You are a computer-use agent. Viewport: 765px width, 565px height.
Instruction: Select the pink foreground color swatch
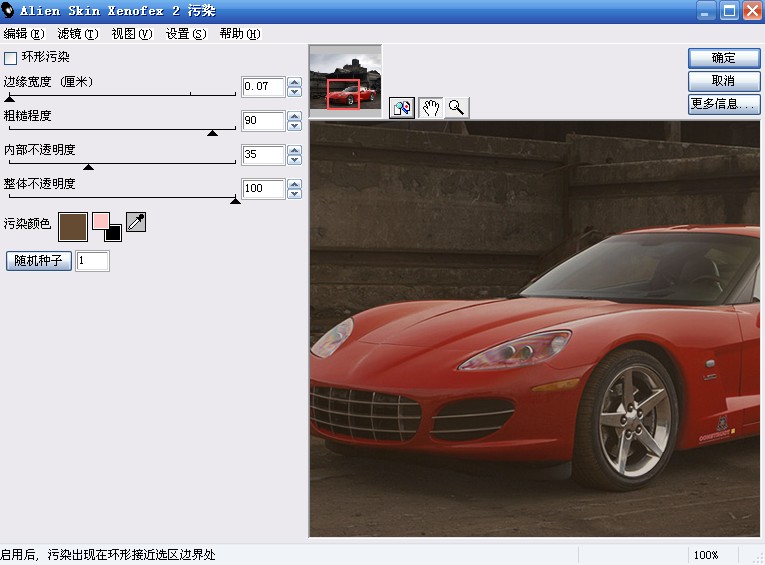tap(100, 221)
